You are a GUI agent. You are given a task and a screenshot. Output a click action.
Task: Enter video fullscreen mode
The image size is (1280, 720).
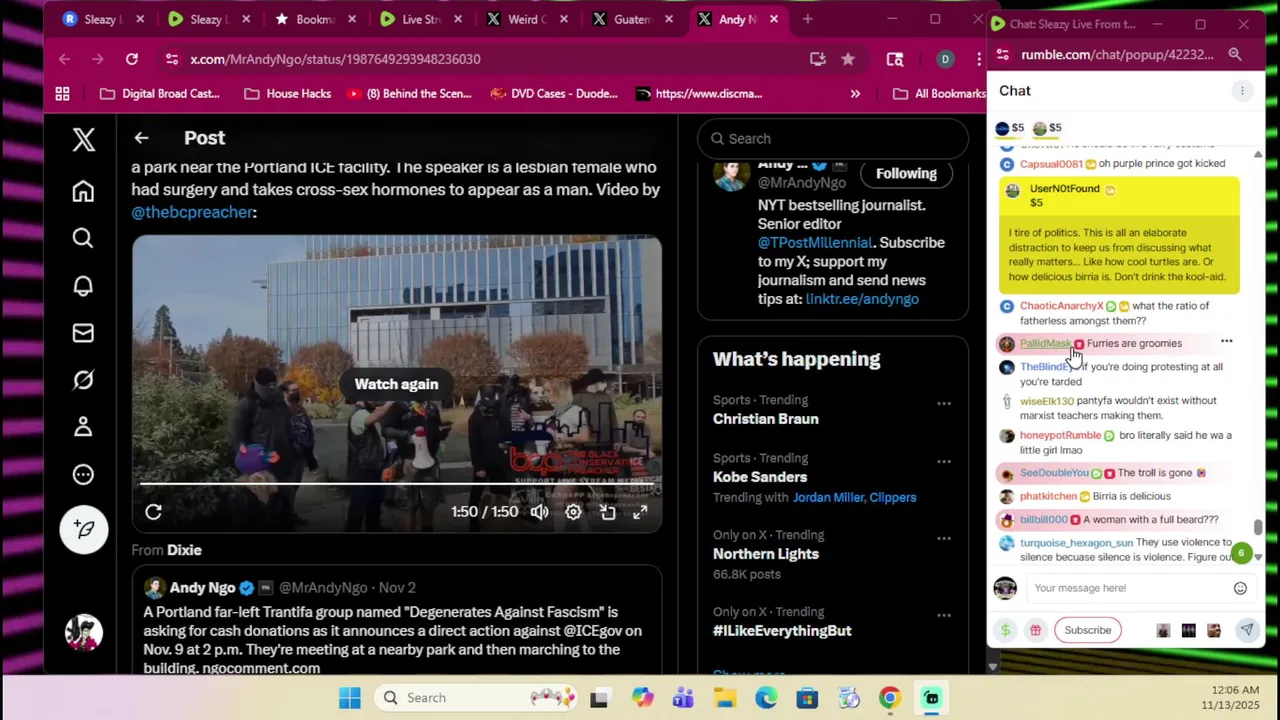[x=640, y=512]
